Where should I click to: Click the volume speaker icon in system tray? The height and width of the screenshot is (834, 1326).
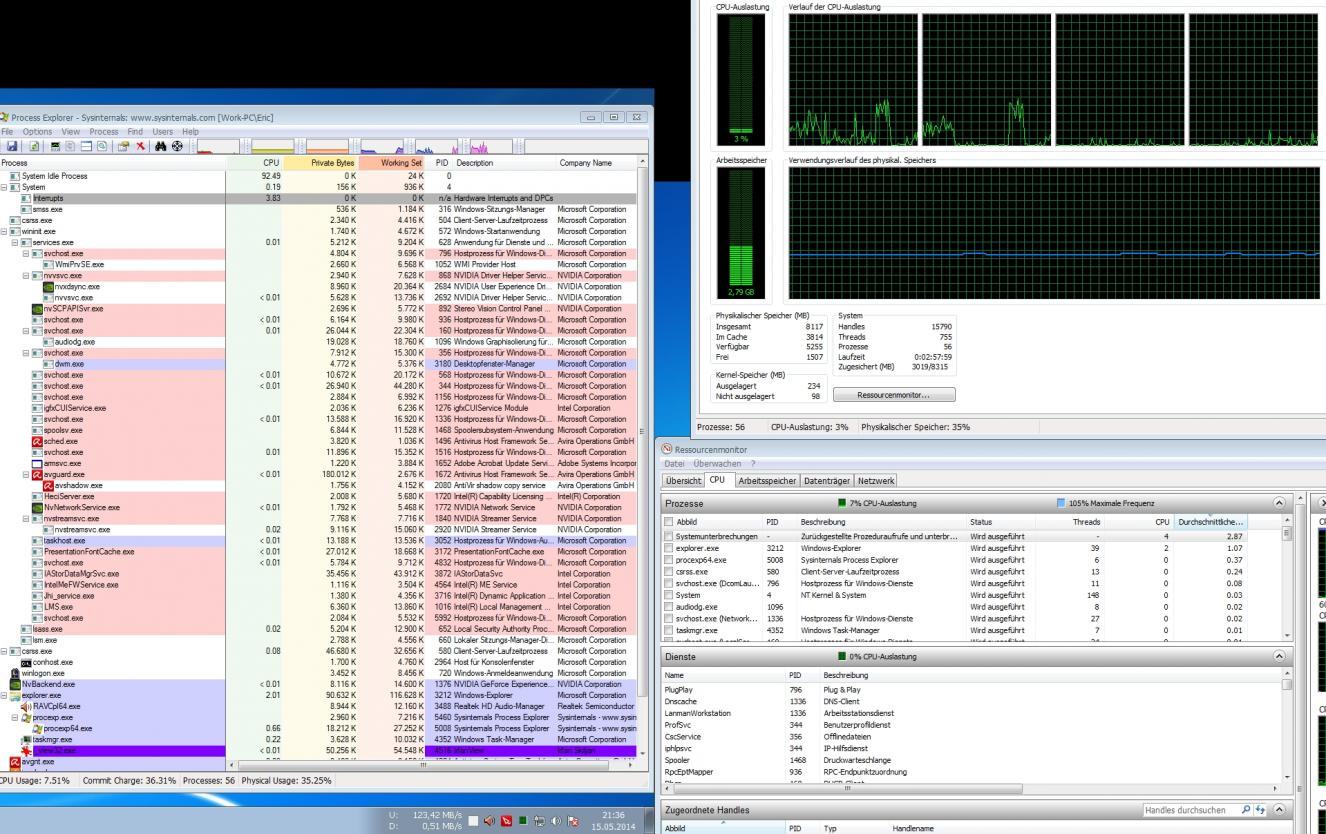[x=556, y=821]
